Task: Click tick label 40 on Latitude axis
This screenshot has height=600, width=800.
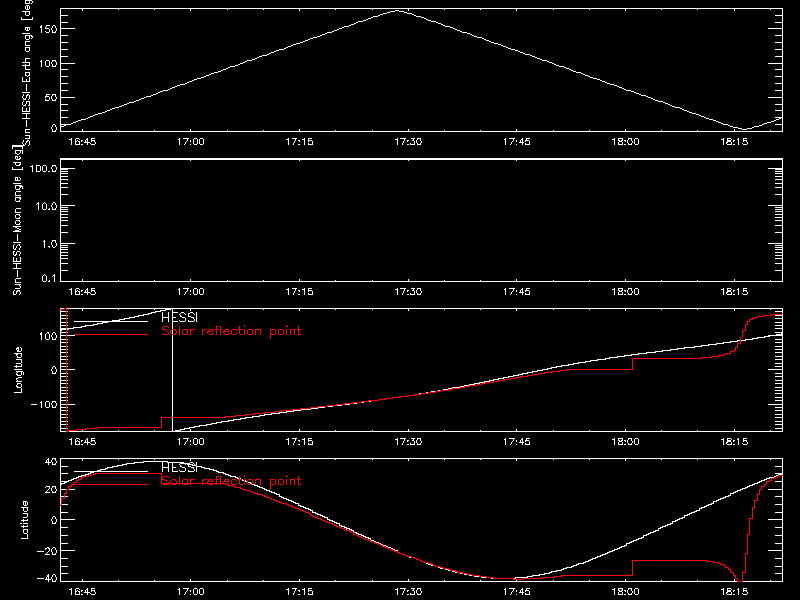Action: (x=51, y=462)
